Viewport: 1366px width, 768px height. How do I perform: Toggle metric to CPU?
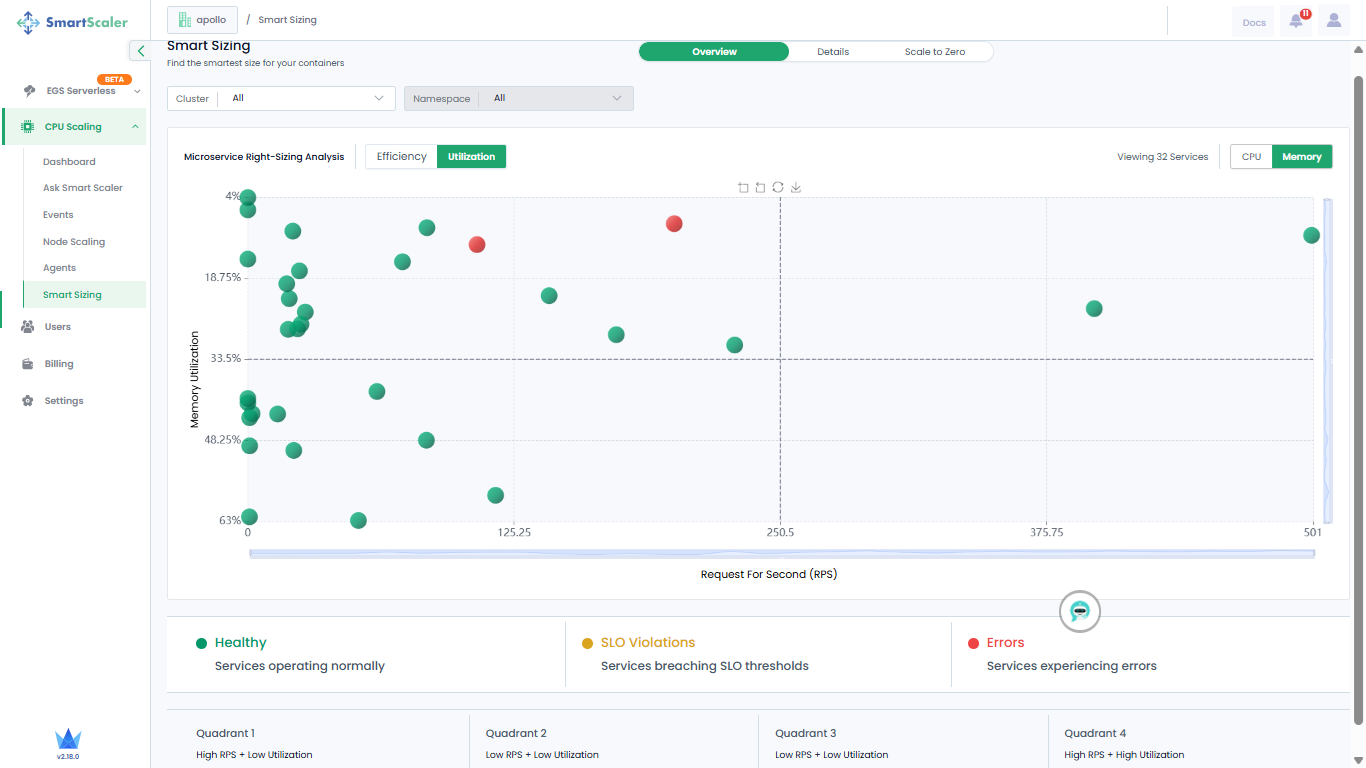(1251, 157)
